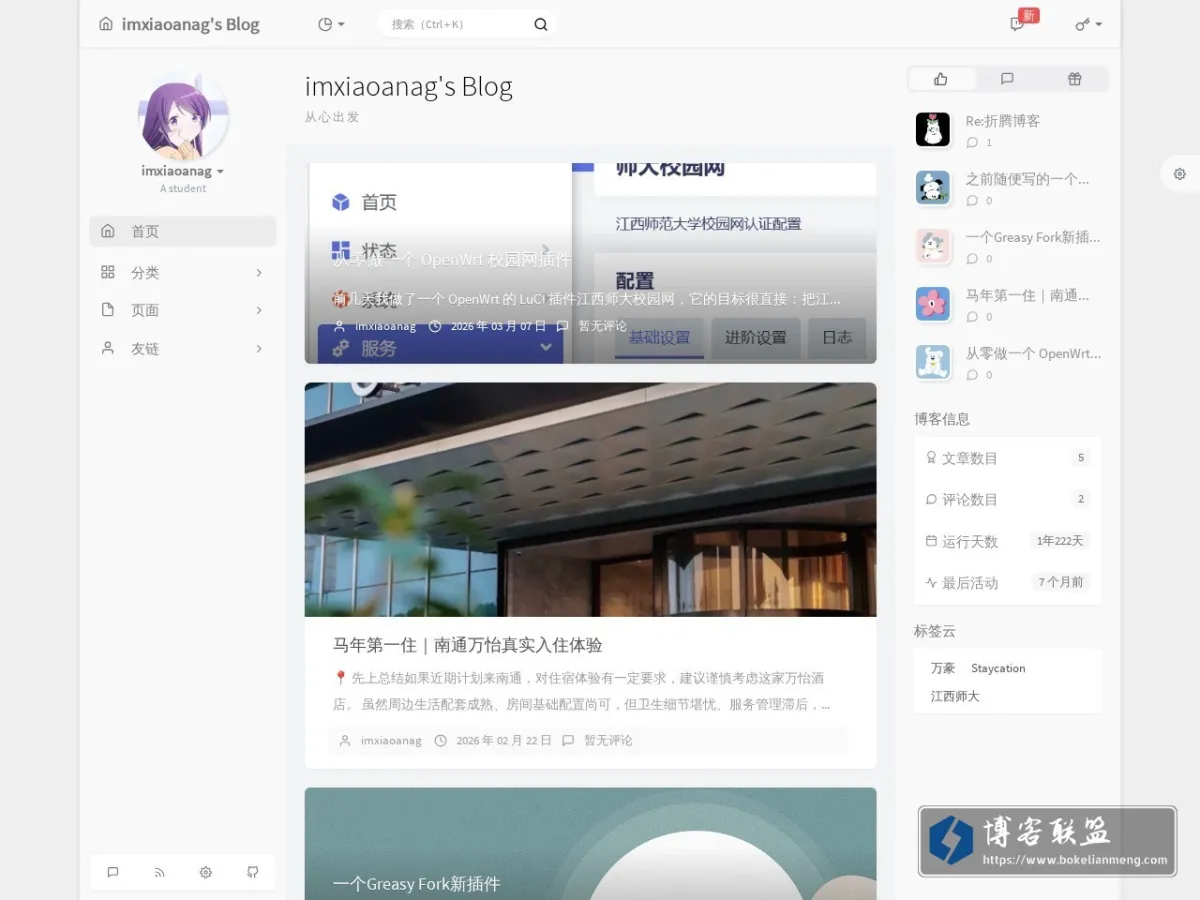The height and width of the screenshot is (900, 1200).
Task: Expand the 友链 sidebar menu
Action: 183,348
